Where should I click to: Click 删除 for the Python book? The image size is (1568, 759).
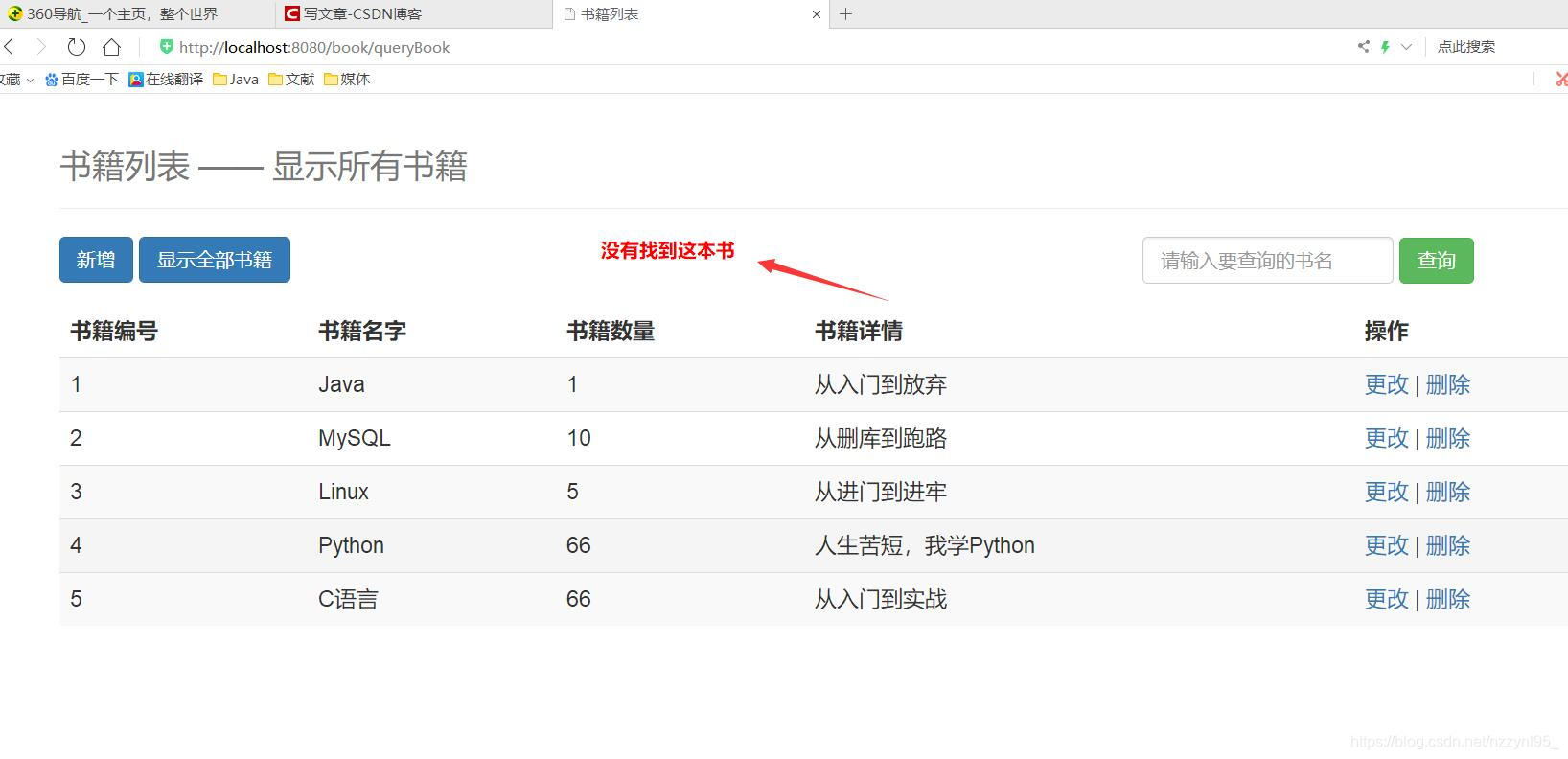pyautogui.click(x=1447, y=545)
